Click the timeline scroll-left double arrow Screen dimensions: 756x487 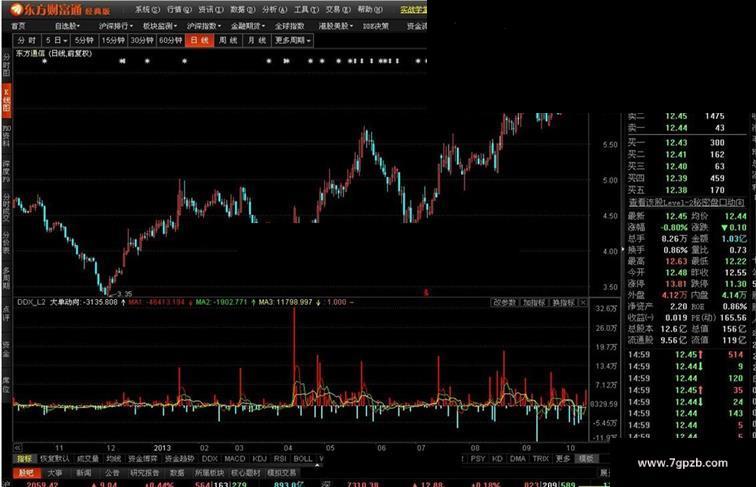tap(17, 447)
